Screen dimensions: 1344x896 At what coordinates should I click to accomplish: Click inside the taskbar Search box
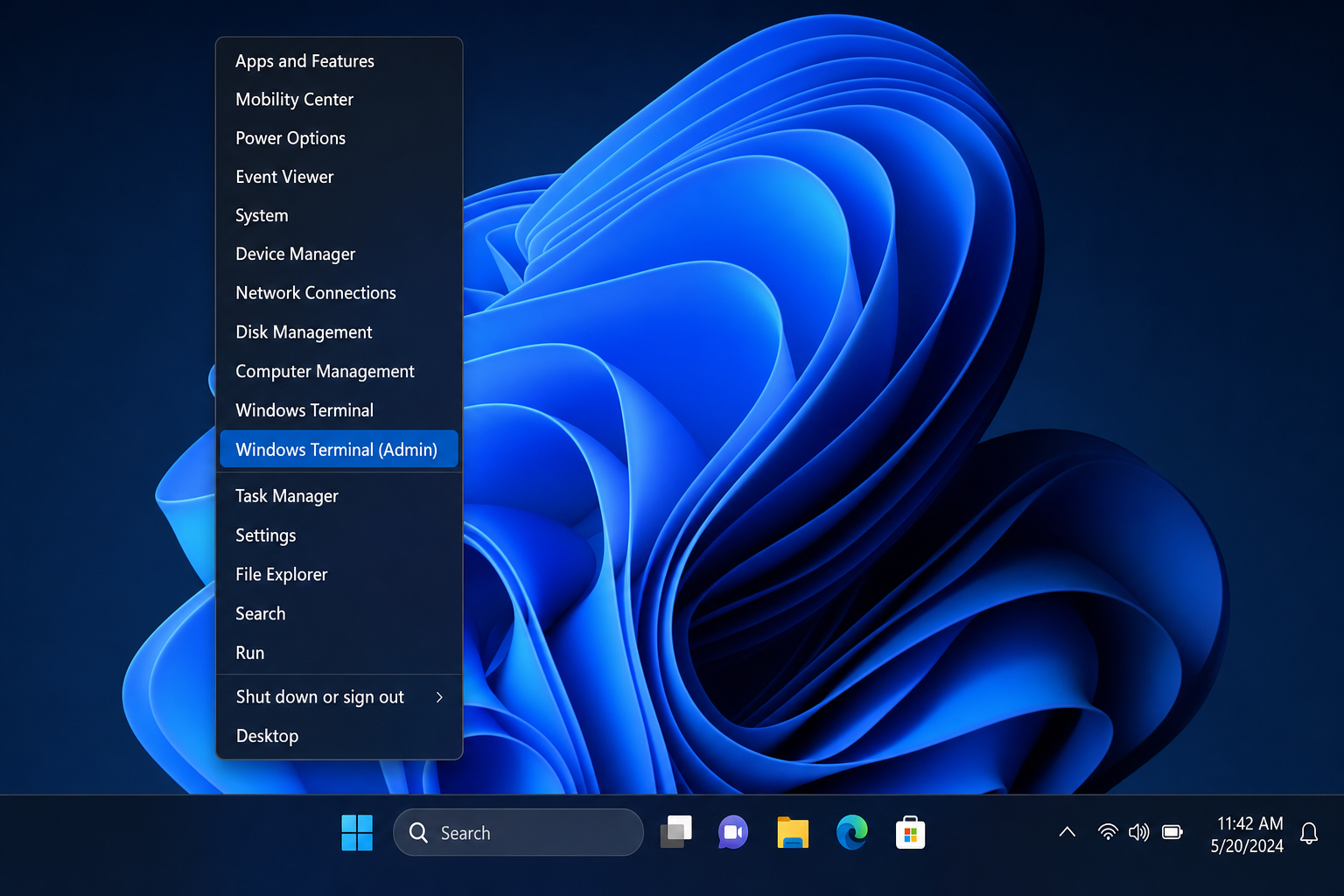518,832
